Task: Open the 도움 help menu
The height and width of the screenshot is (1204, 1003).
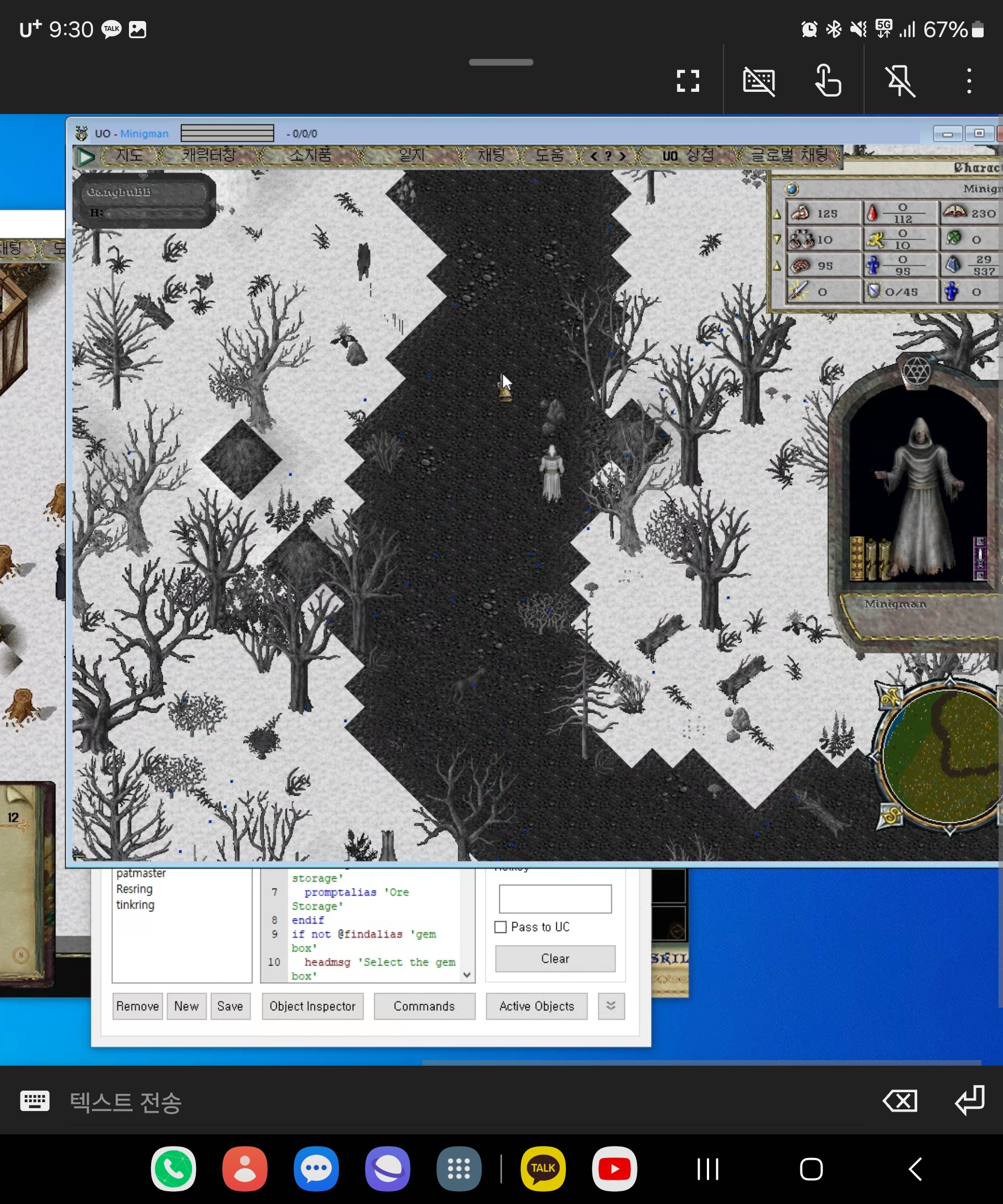Action: click(550, 155)
